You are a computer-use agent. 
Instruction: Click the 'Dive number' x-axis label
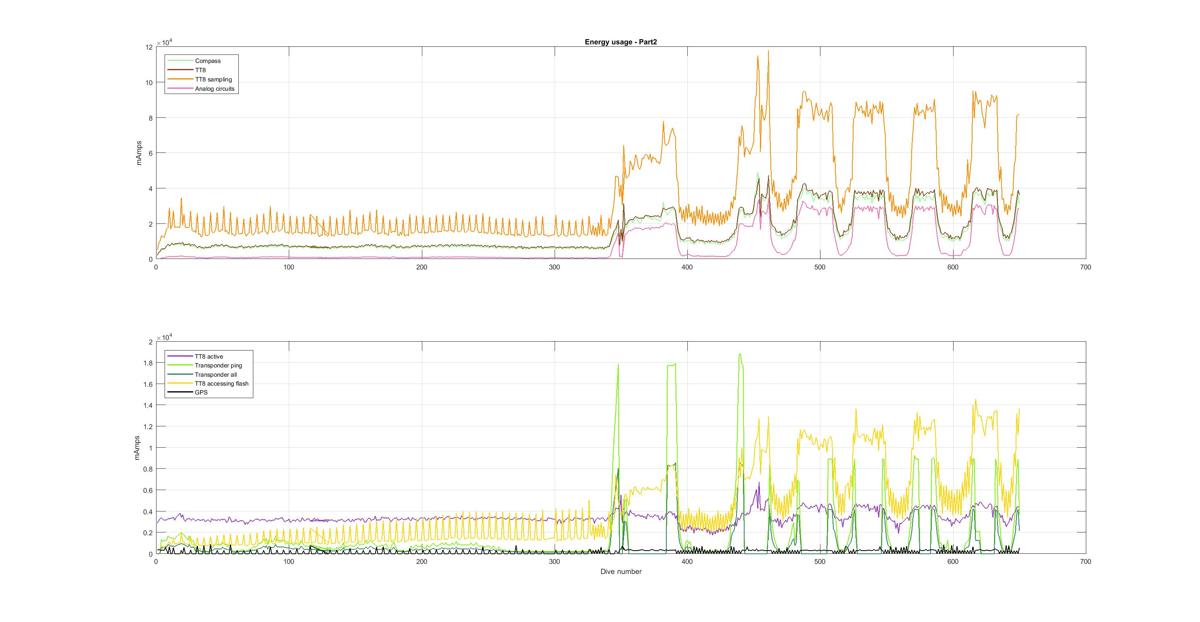pos(620,572)
